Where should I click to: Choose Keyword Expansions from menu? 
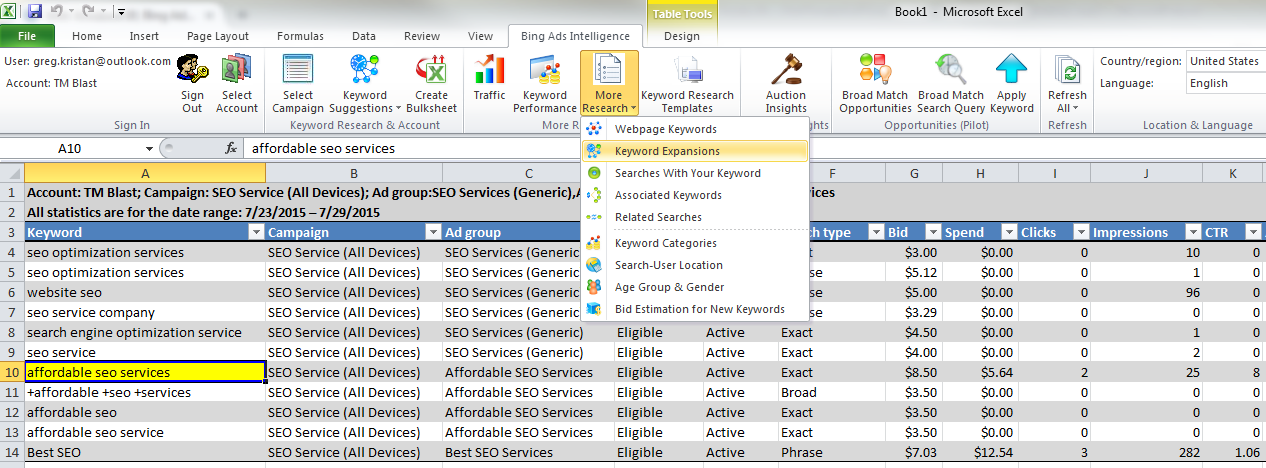[x=695, y=151]
